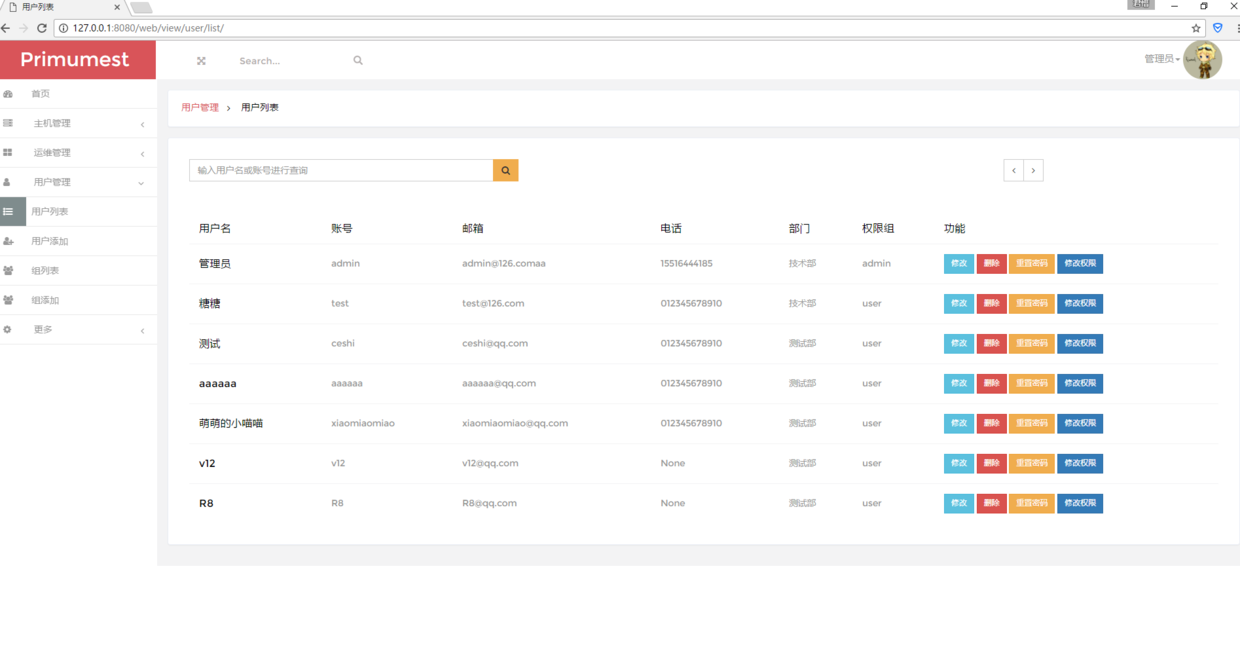
Task: Collapse the 用户管理 sidebar menu
Action: (x=78, y=183)
